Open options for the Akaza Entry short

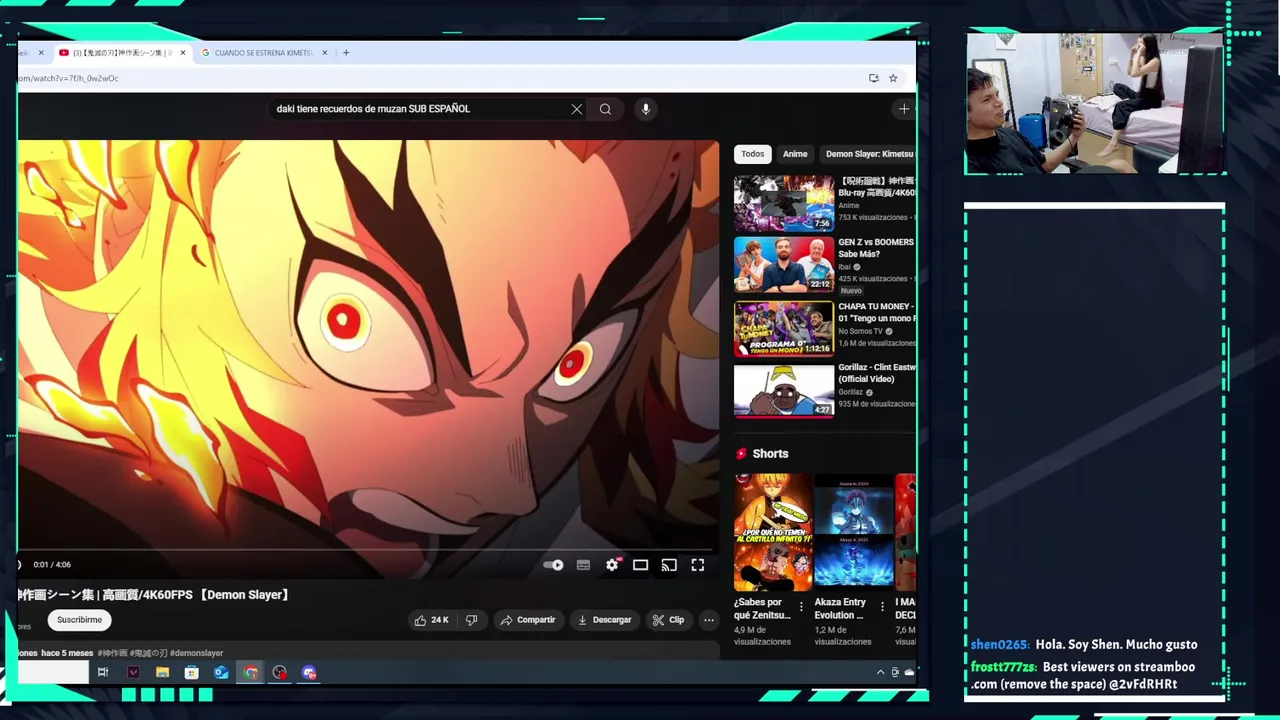882,607
